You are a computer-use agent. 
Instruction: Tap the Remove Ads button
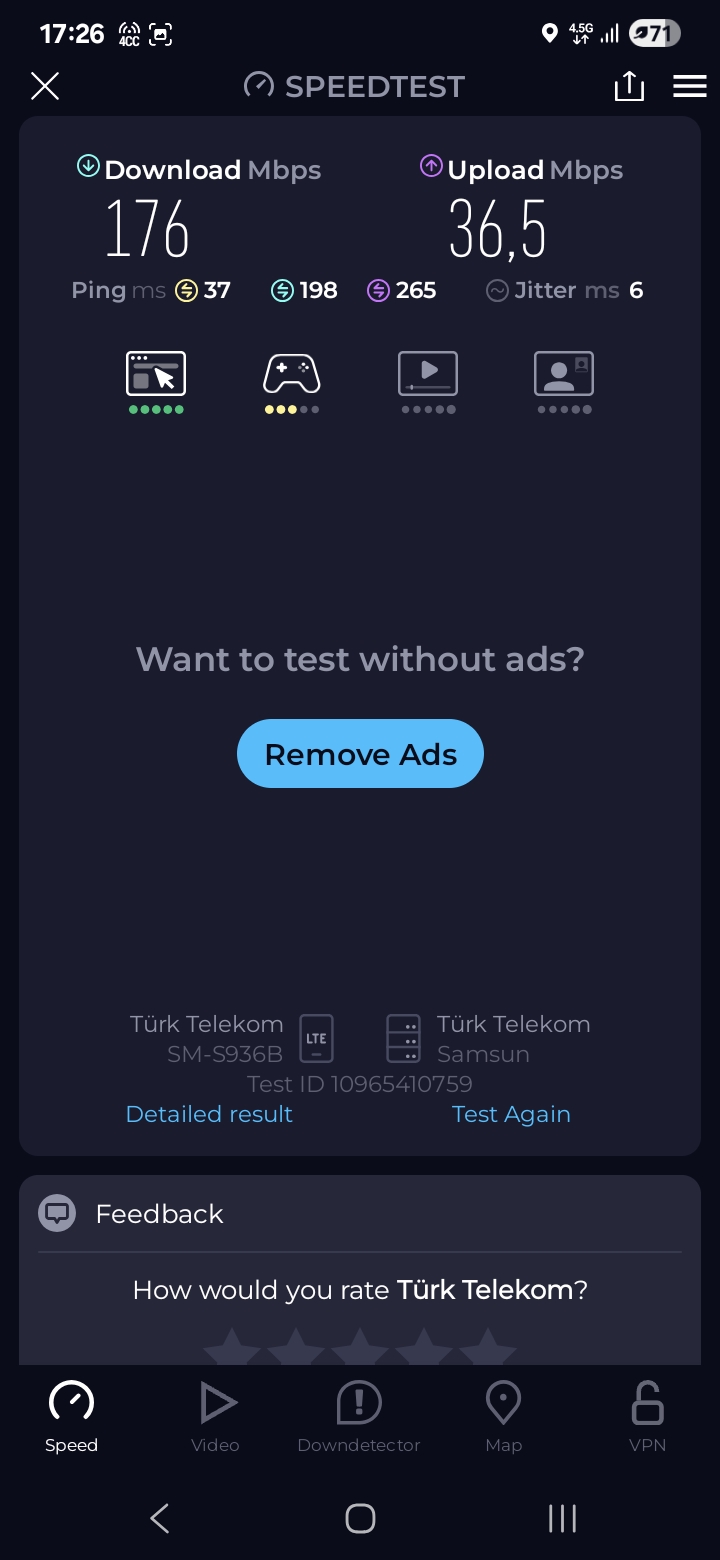coord(360,754)
